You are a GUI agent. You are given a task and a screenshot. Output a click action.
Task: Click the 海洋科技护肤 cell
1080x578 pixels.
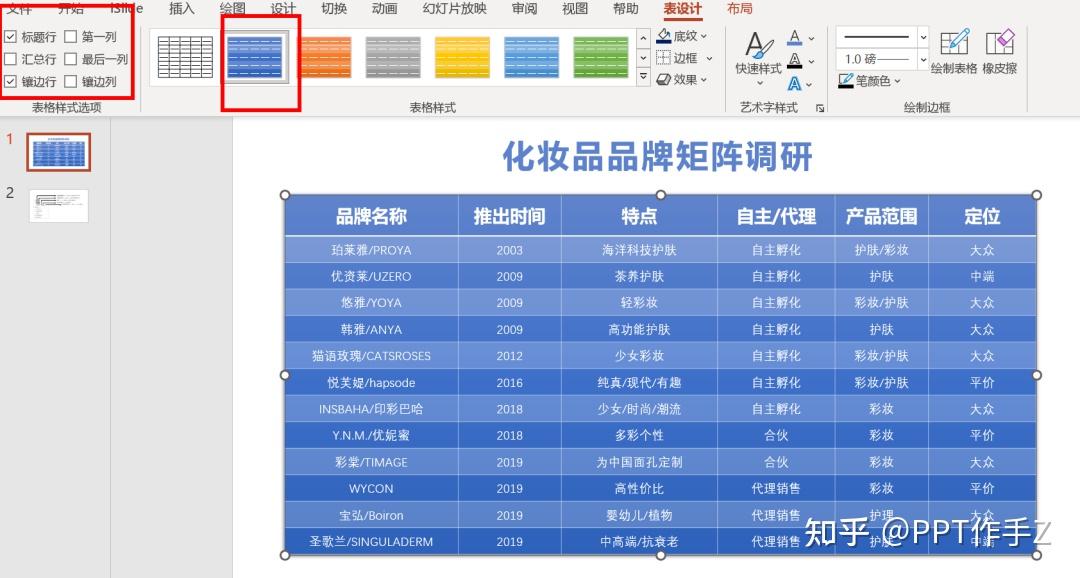[639, 250]
